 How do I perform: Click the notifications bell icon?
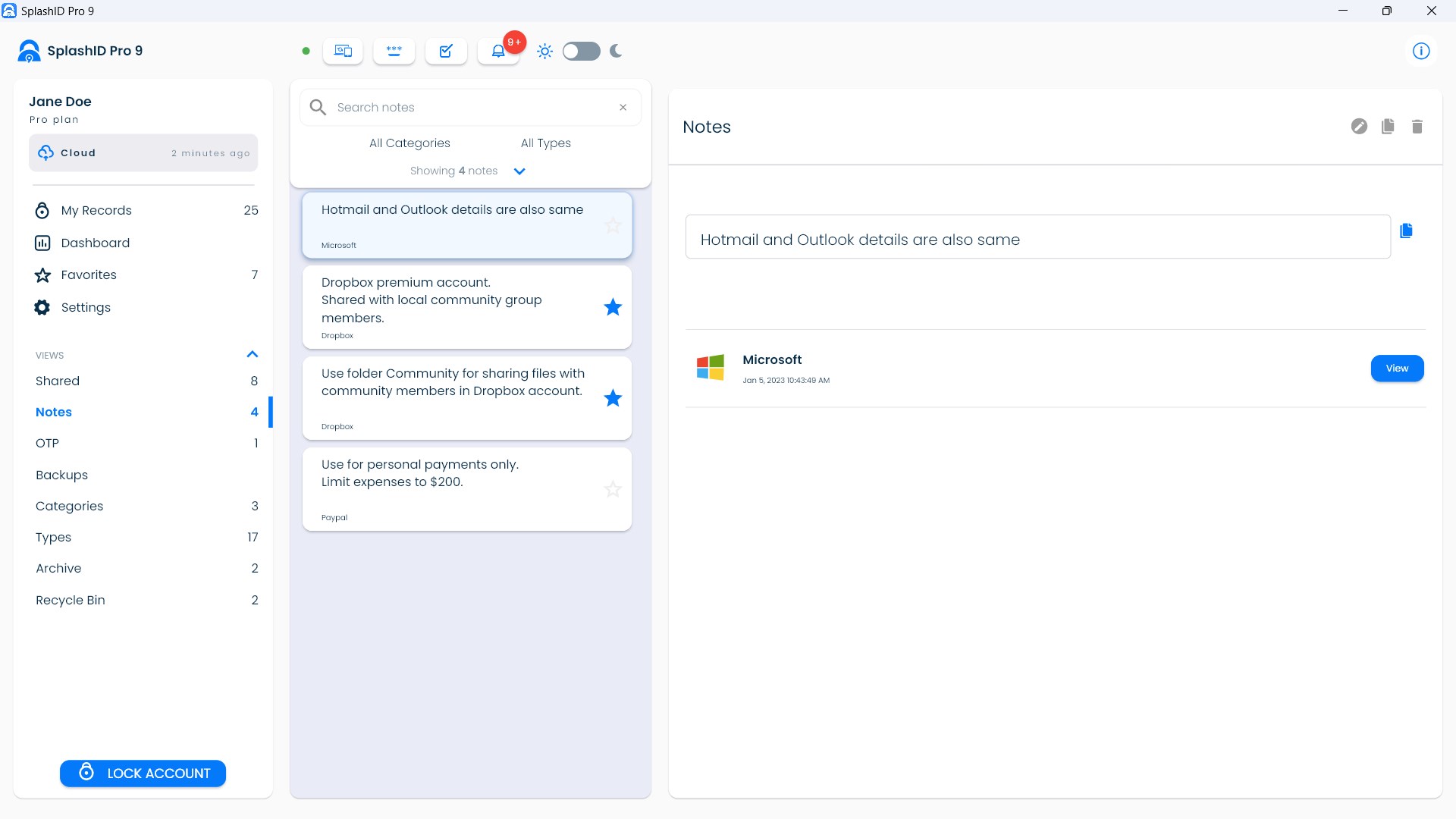(498, 51)
